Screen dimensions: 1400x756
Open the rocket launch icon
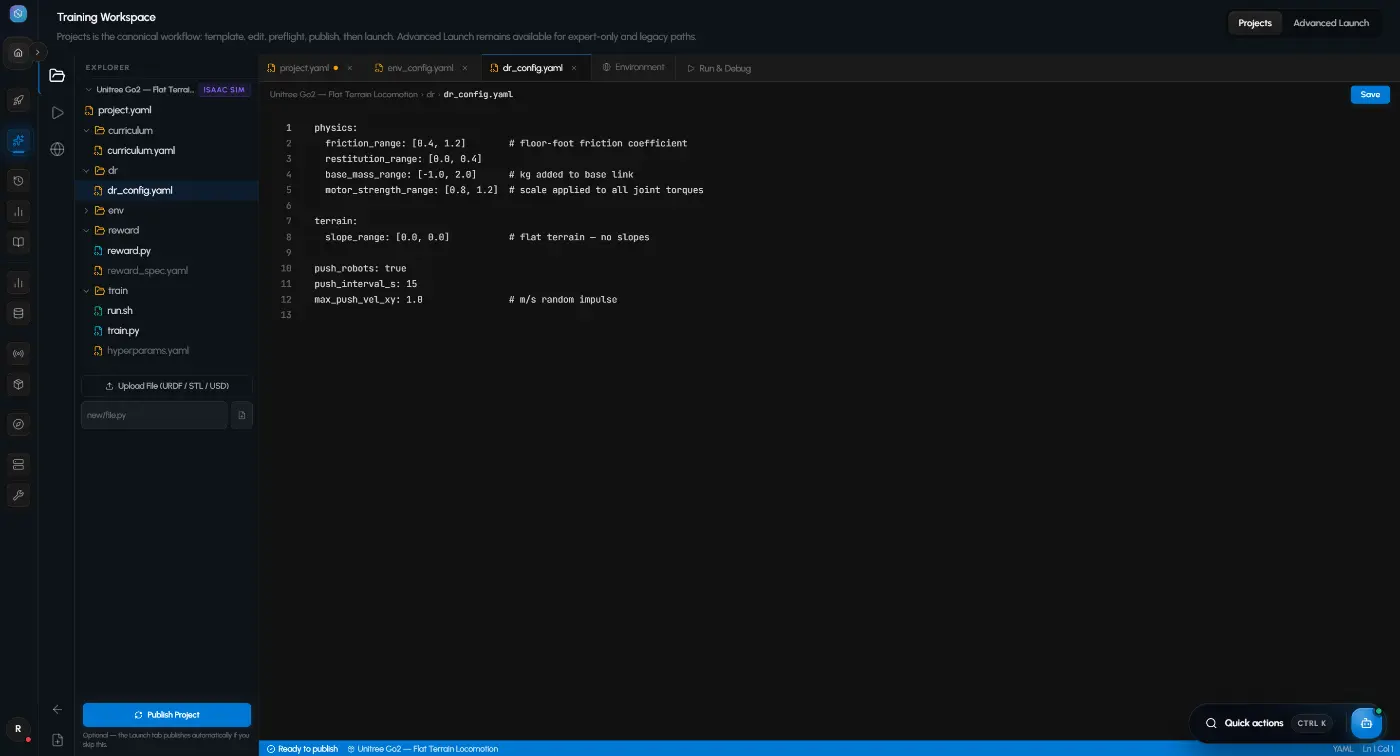click(x=18, y=100)
